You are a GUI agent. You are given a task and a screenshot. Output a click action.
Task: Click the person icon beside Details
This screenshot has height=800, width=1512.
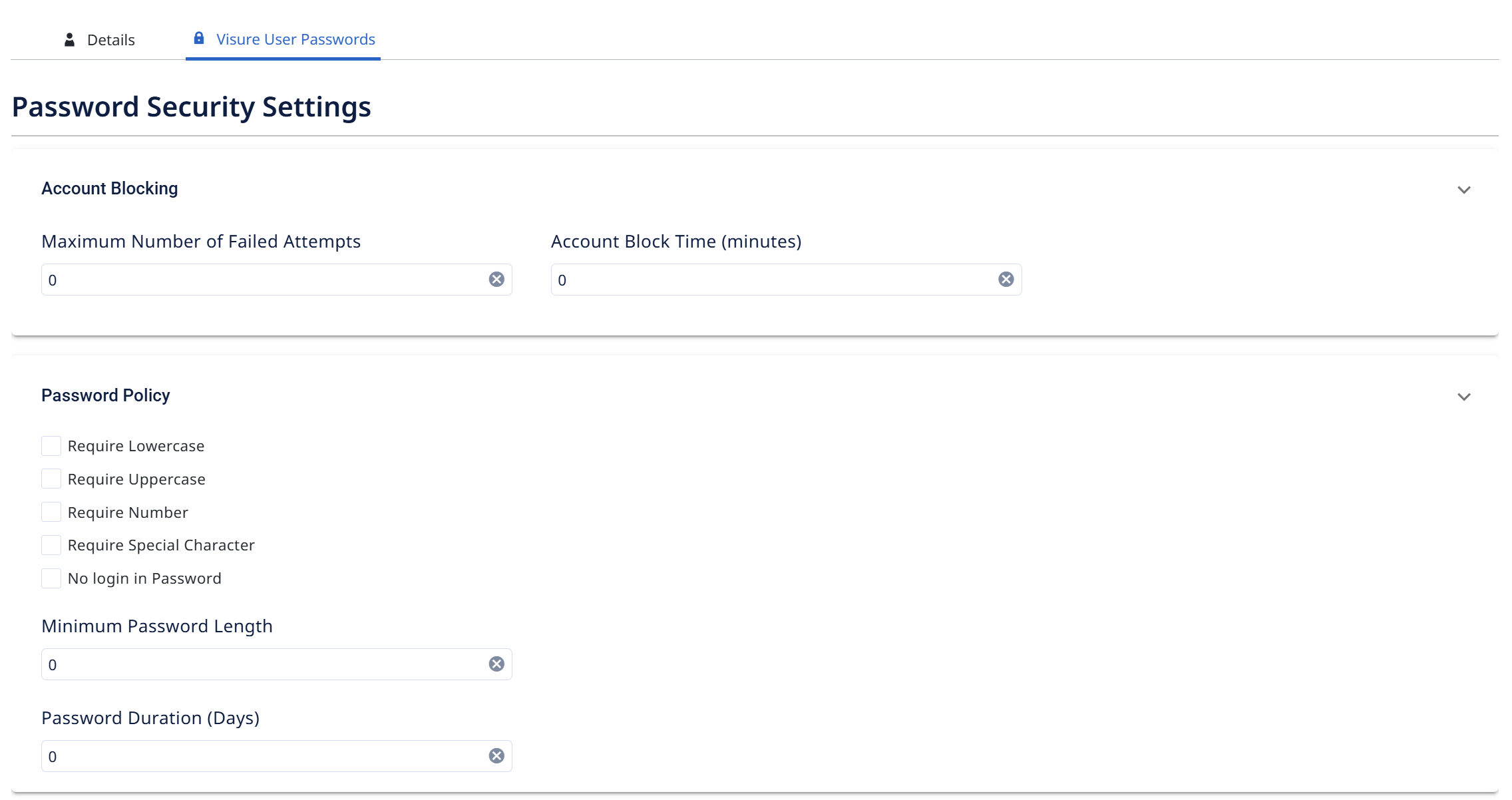pos(69,40)
